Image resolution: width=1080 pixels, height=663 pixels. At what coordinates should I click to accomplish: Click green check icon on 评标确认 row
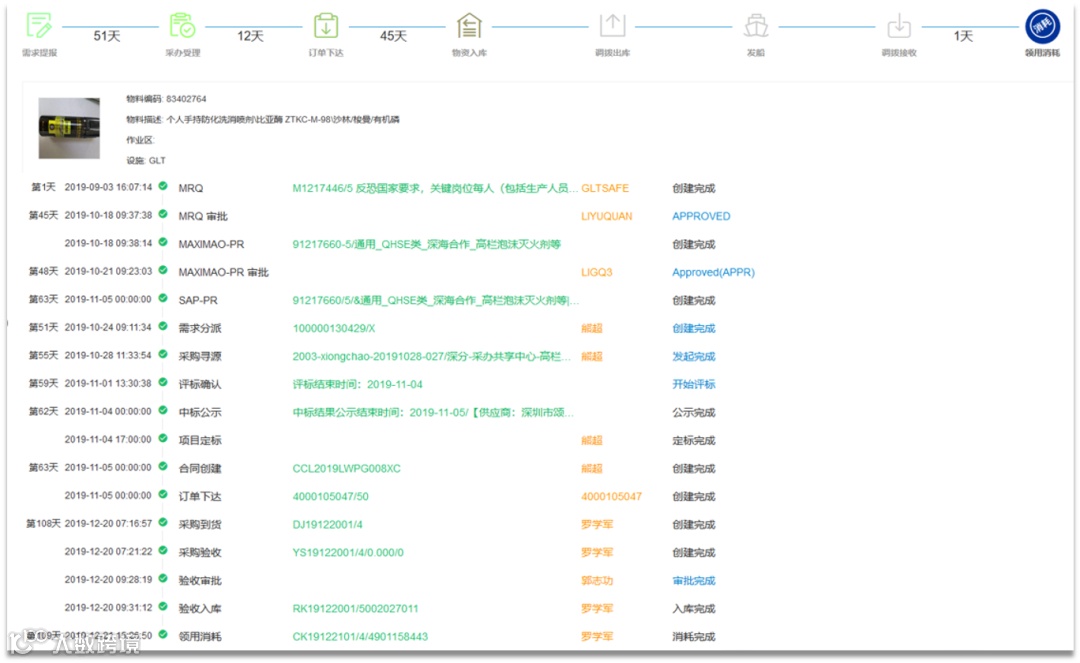click(x=163, y=382)
